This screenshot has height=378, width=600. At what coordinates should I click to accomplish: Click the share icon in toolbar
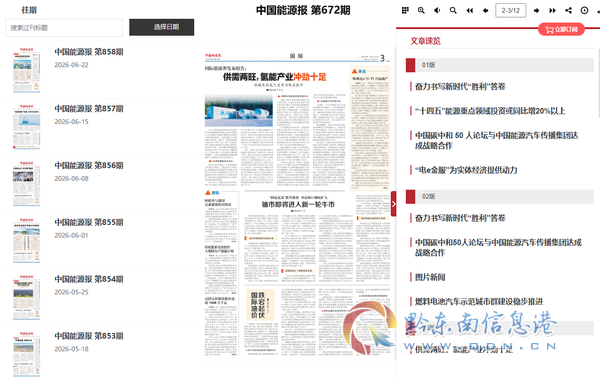pyautogui.click(x=569, y=10)
